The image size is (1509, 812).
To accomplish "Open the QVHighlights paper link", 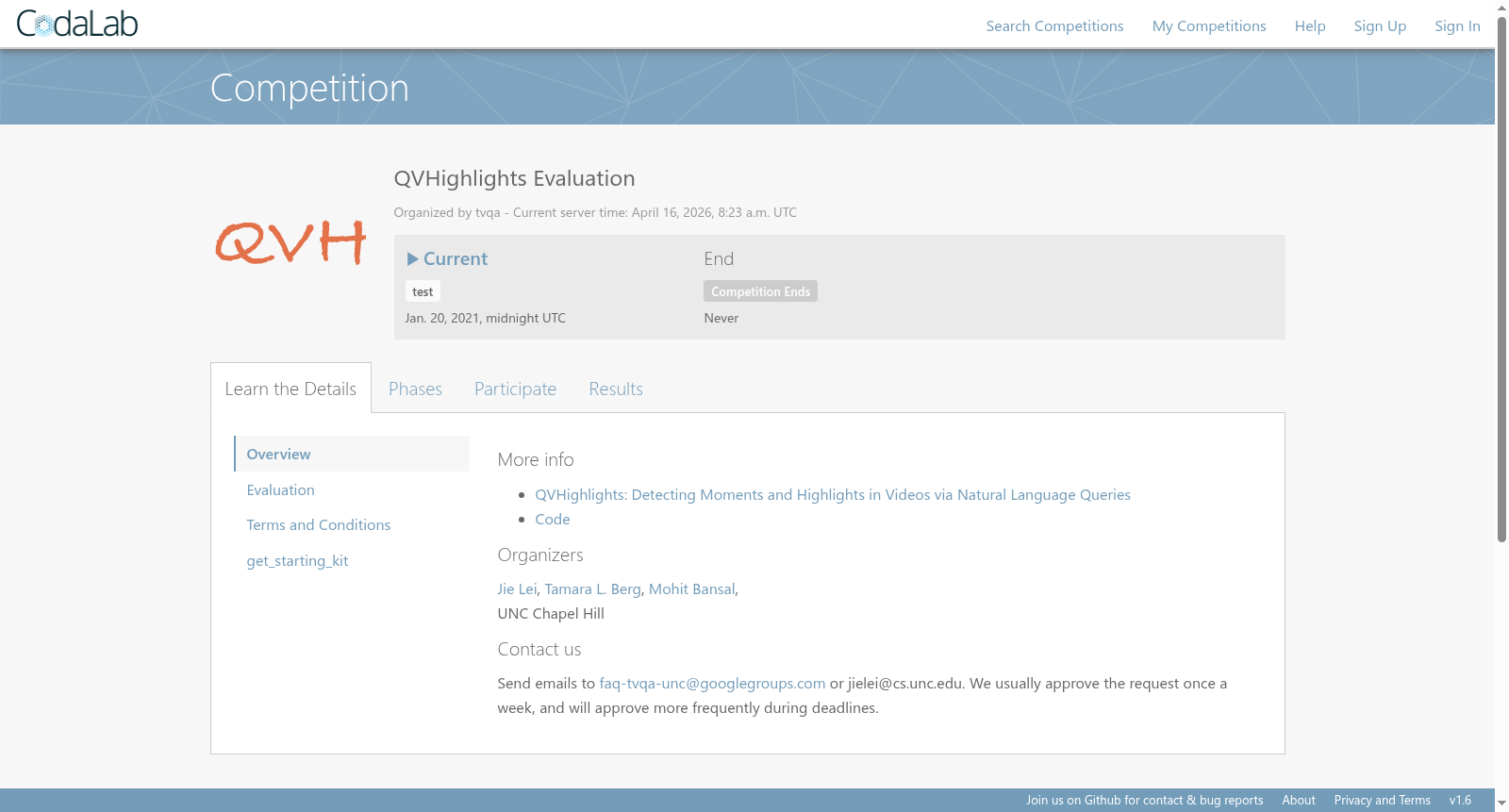I will click(833, 494).
